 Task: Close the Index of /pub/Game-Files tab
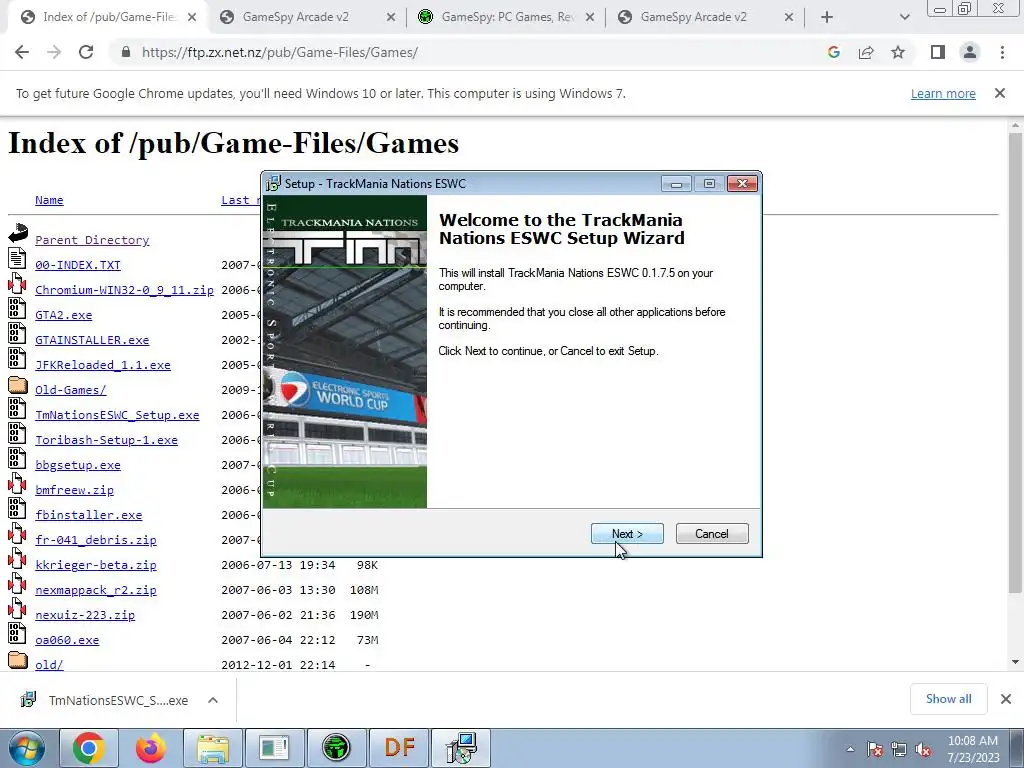click(192, 17)
